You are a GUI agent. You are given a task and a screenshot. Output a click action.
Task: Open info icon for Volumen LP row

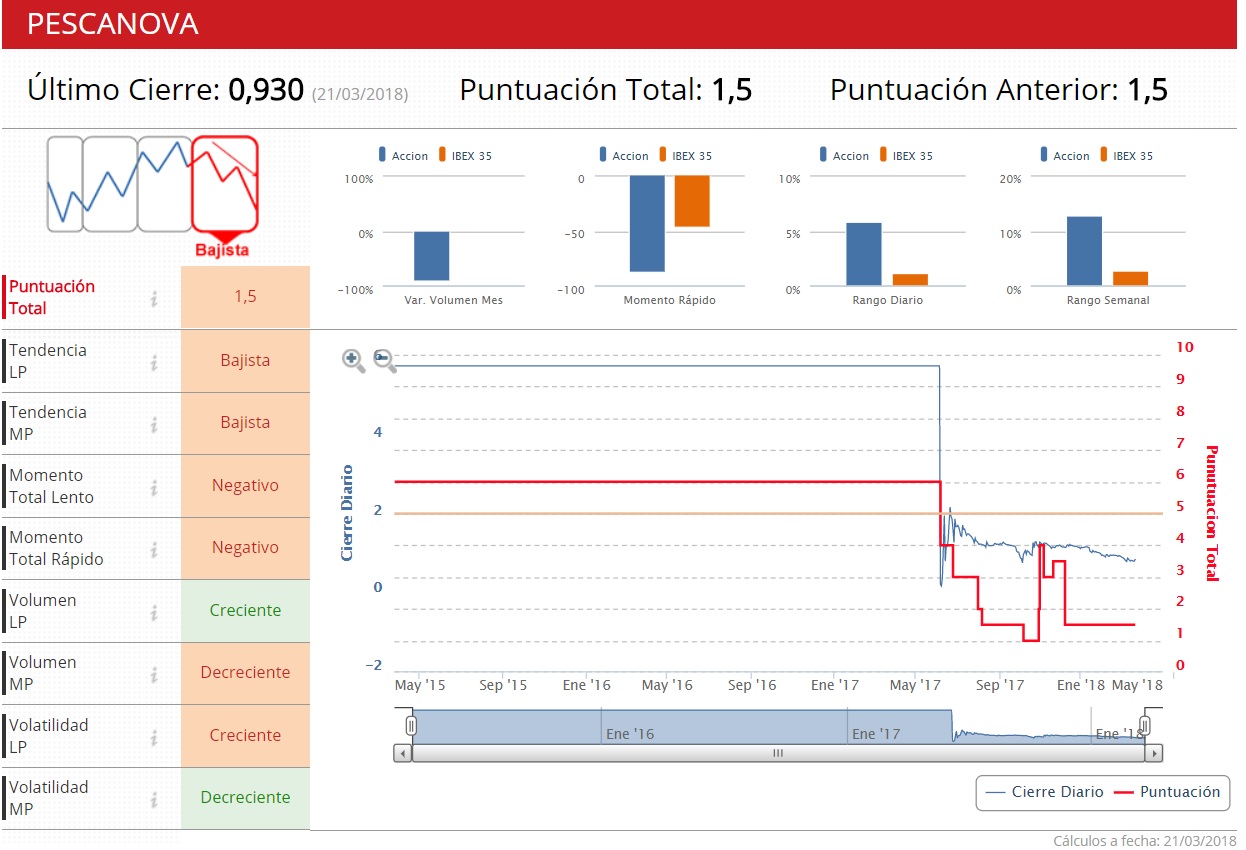pos(154,612)
